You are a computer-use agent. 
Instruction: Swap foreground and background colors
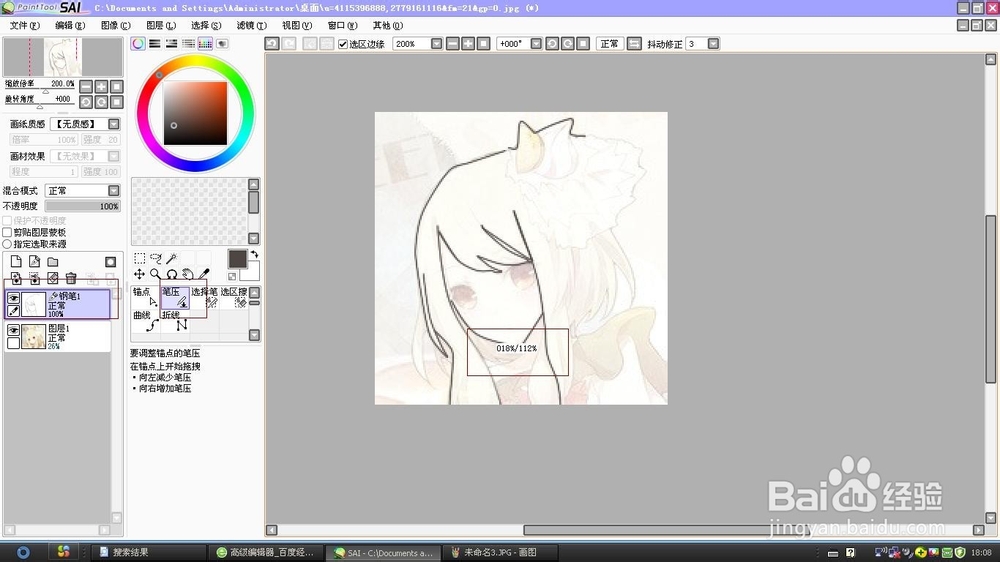click(x=254, y=254)
